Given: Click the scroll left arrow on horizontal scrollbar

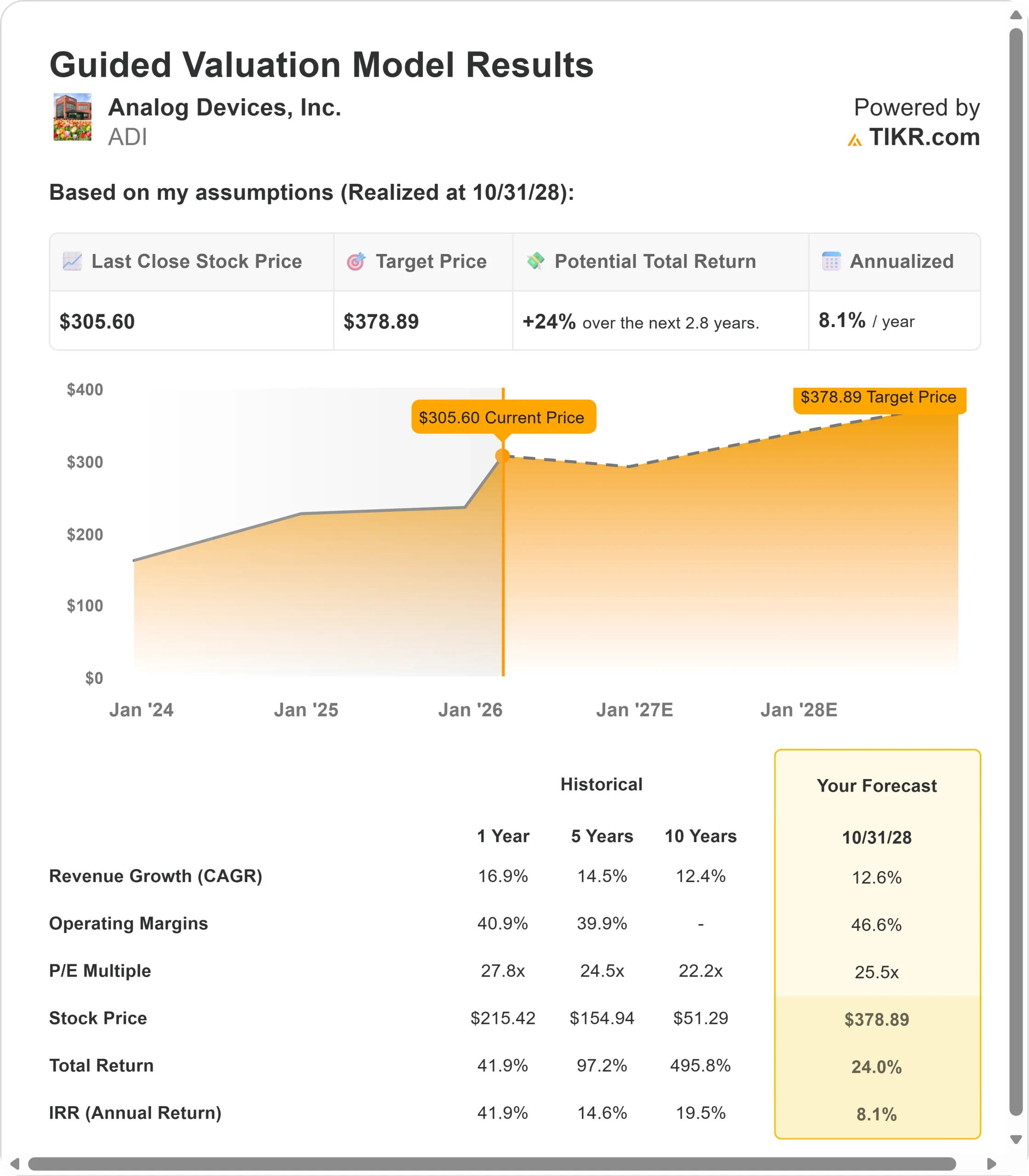Looking at the screenshot, I should coord(15,1164).
